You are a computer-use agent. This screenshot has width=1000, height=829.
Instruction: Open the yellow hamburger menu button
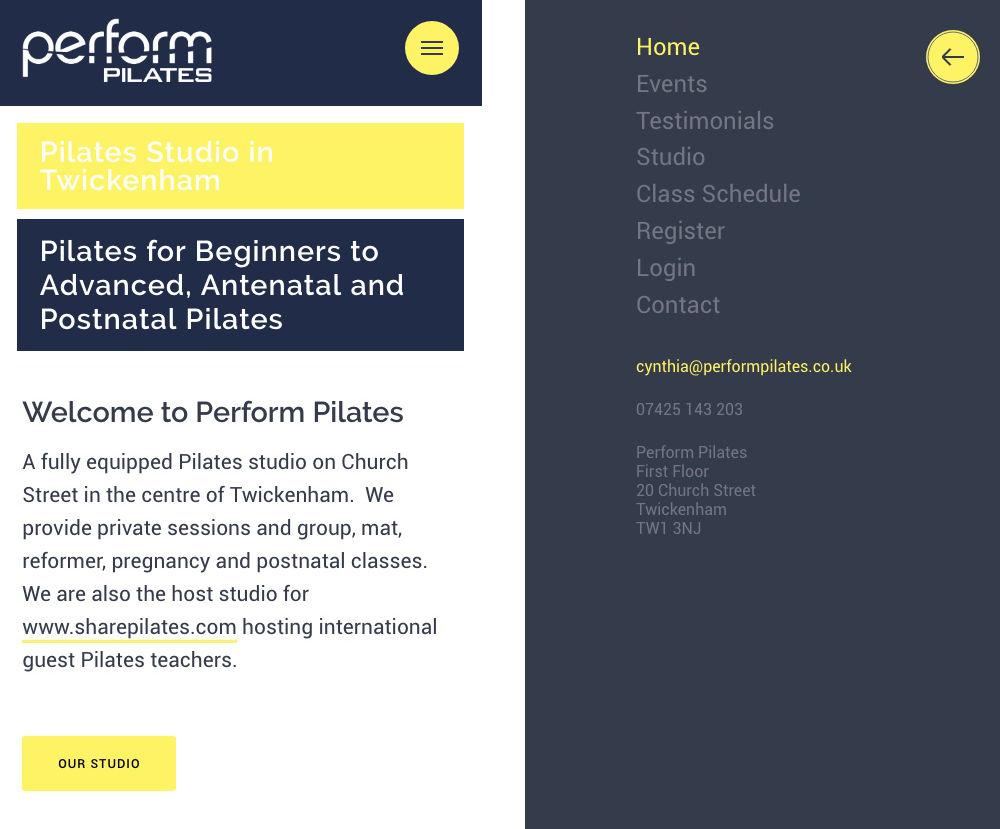coord(432,48)
